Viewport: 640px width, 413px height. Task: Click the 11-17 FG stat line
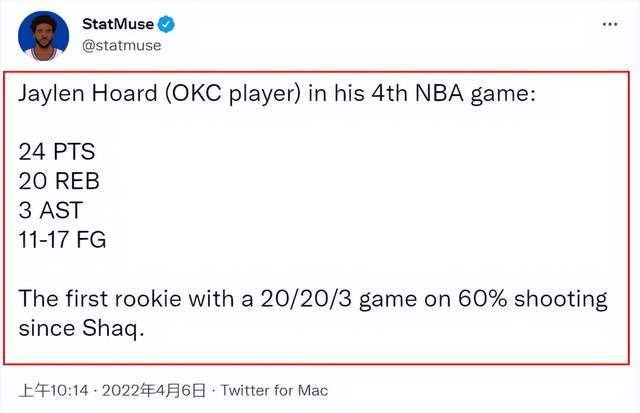pos(62,239)
